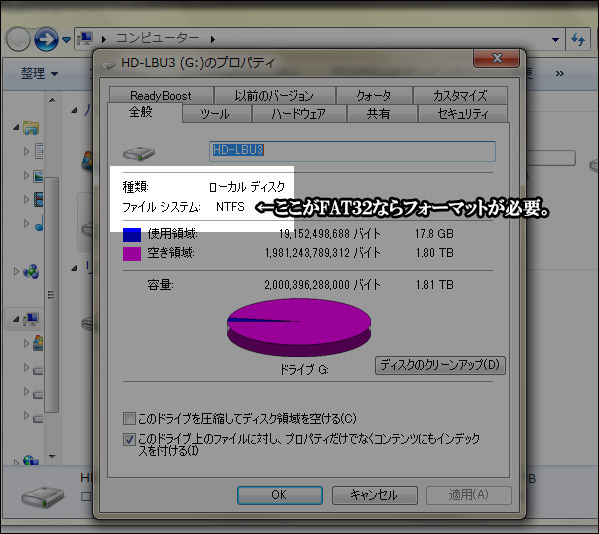Open the ReadyBoost tab
The height and width of the screenshot is (534, 599).
161,95
